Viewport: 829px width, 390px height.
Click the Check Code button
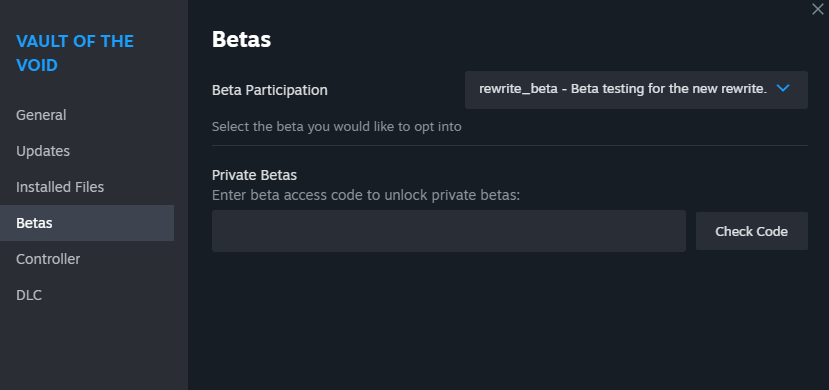(x=751, y=231)
